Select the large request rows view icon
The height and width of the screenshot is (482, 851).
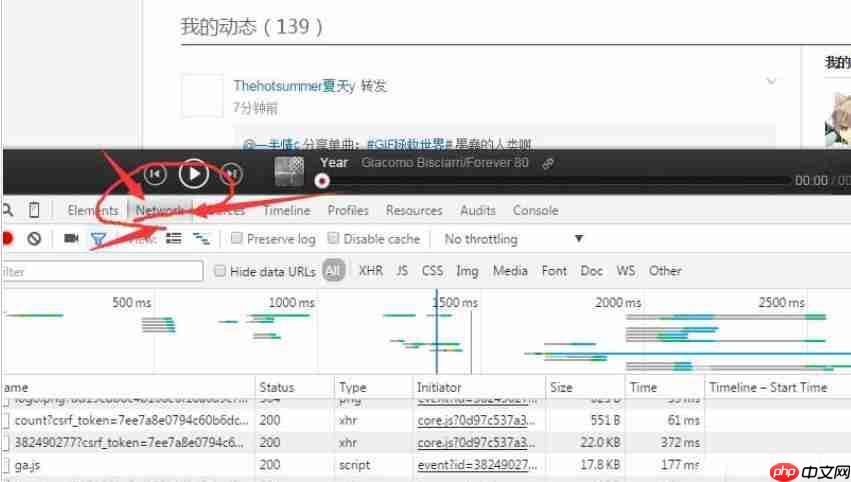pyautogui.click(x=173, y=239)
